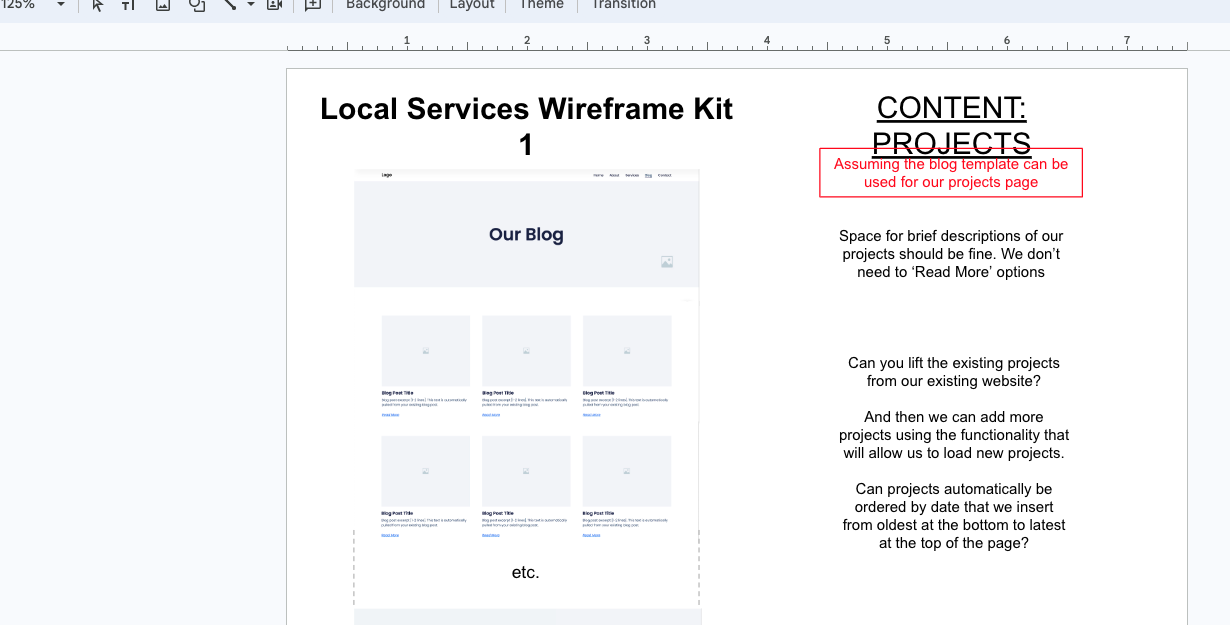Select the 'CONTENT: PROJECTS' heading
This screenshot has height=625, width=1230.
coord(951,124)
